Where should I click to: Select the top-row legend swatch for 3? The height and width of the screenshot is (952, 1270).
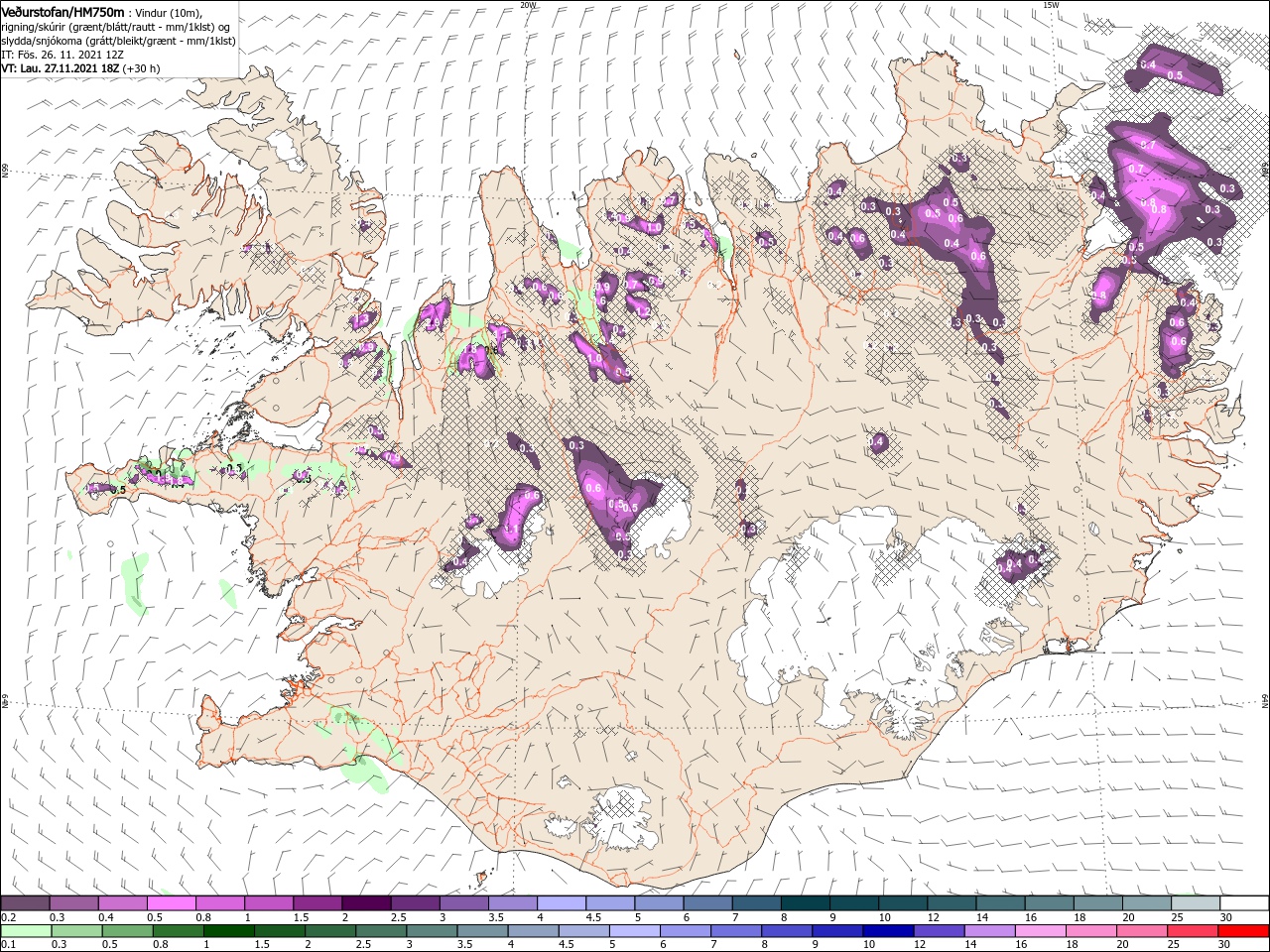(x=463, y=903)
